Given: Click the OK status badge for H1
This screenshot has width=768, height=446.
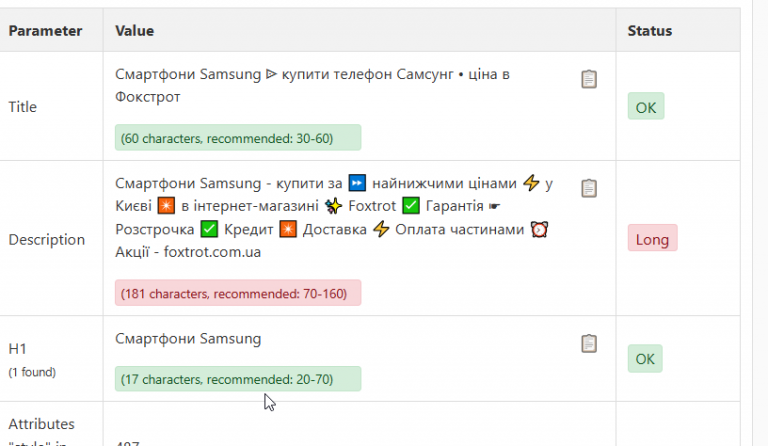Looking at the screenshot, I should [645, 358].
